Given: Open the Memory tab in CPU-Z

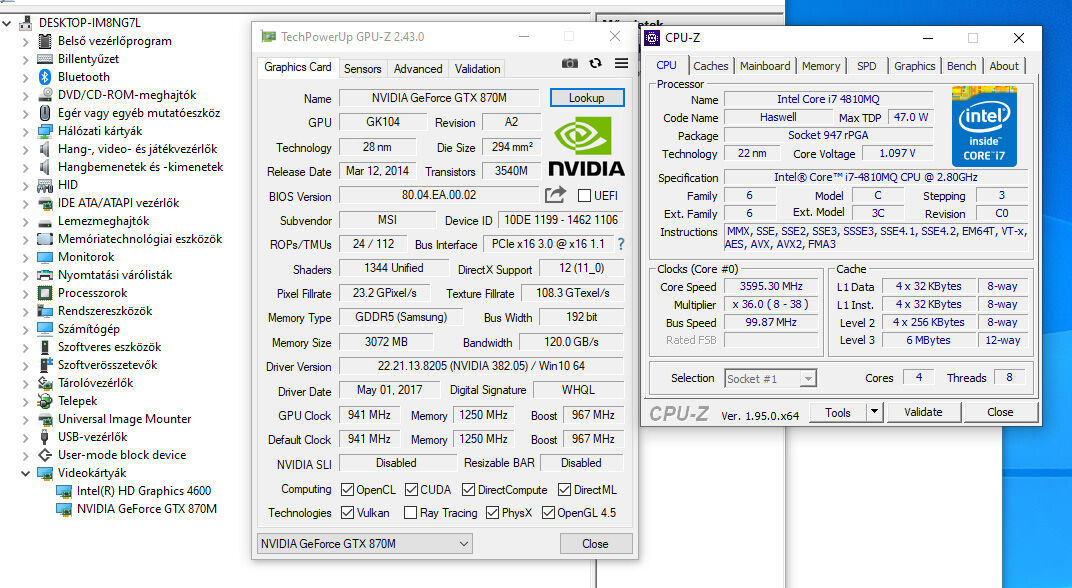Looking at the screenshot, I should pyautogui.click(x=821, y=66).
